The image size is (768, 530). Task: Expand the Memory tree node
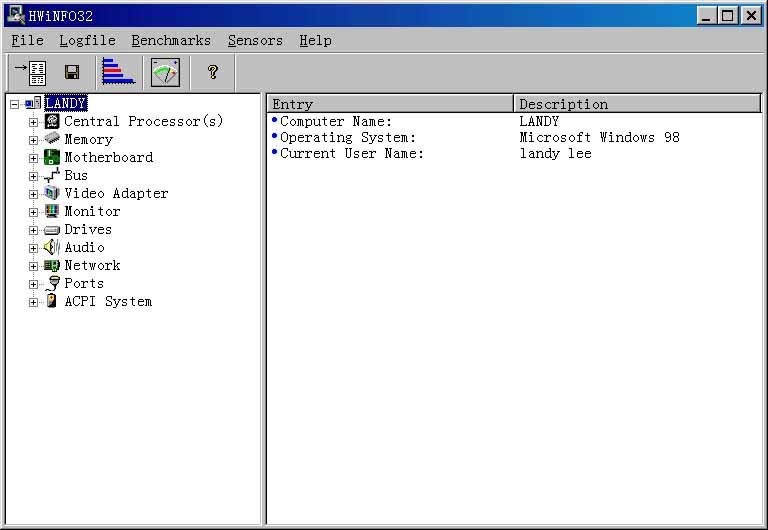33,140
